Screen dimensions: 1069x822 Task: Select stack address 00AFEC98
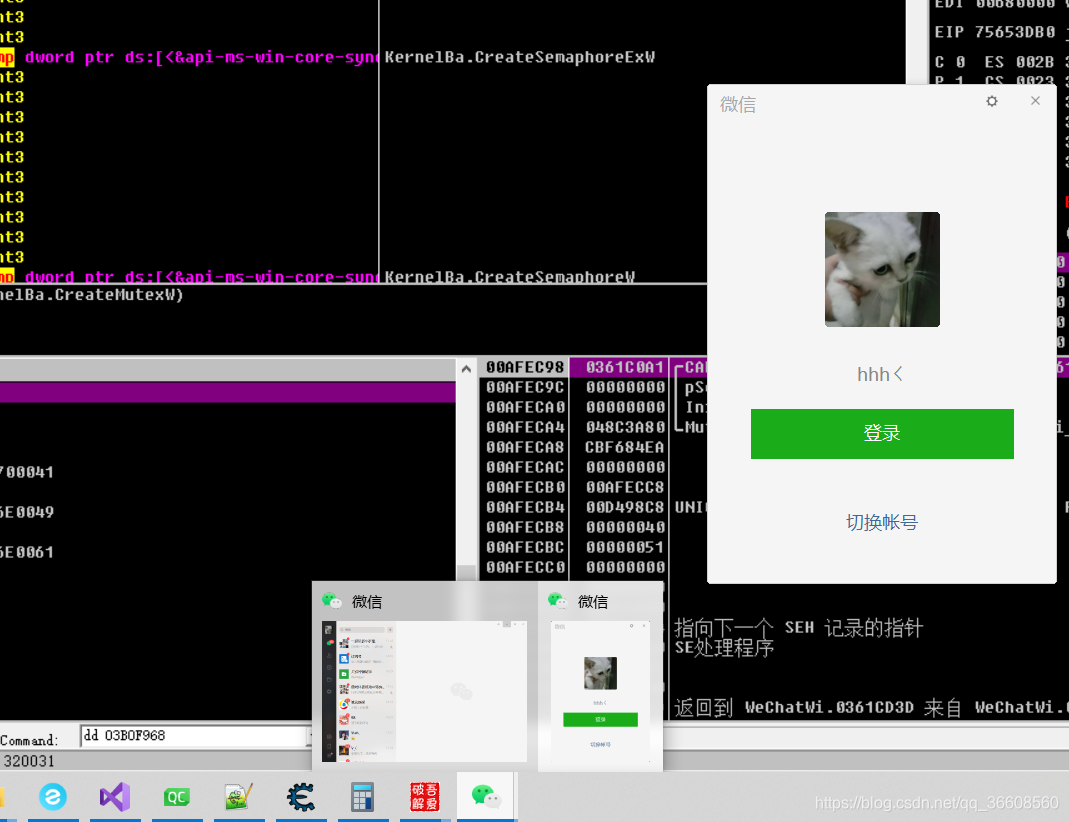tap(525, 367)
